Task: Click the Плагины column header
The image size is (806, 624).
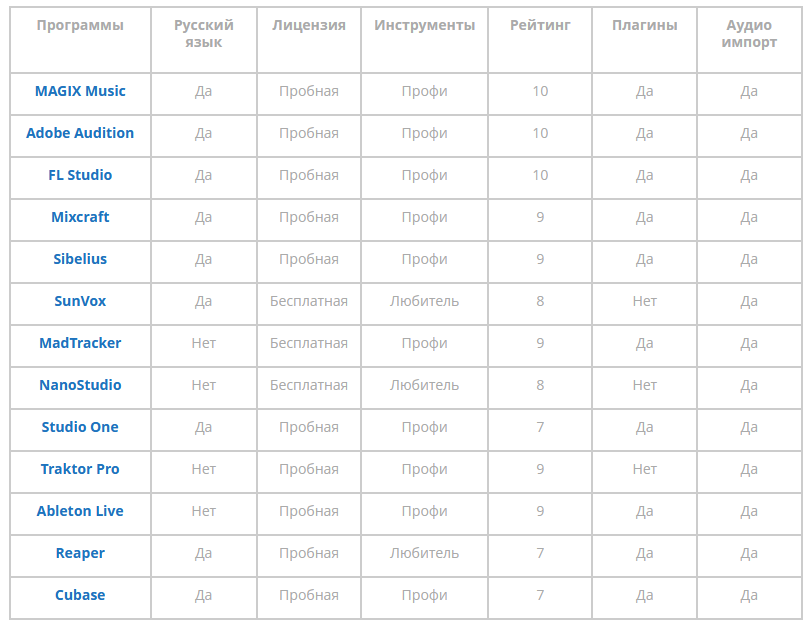Action: 645,25
